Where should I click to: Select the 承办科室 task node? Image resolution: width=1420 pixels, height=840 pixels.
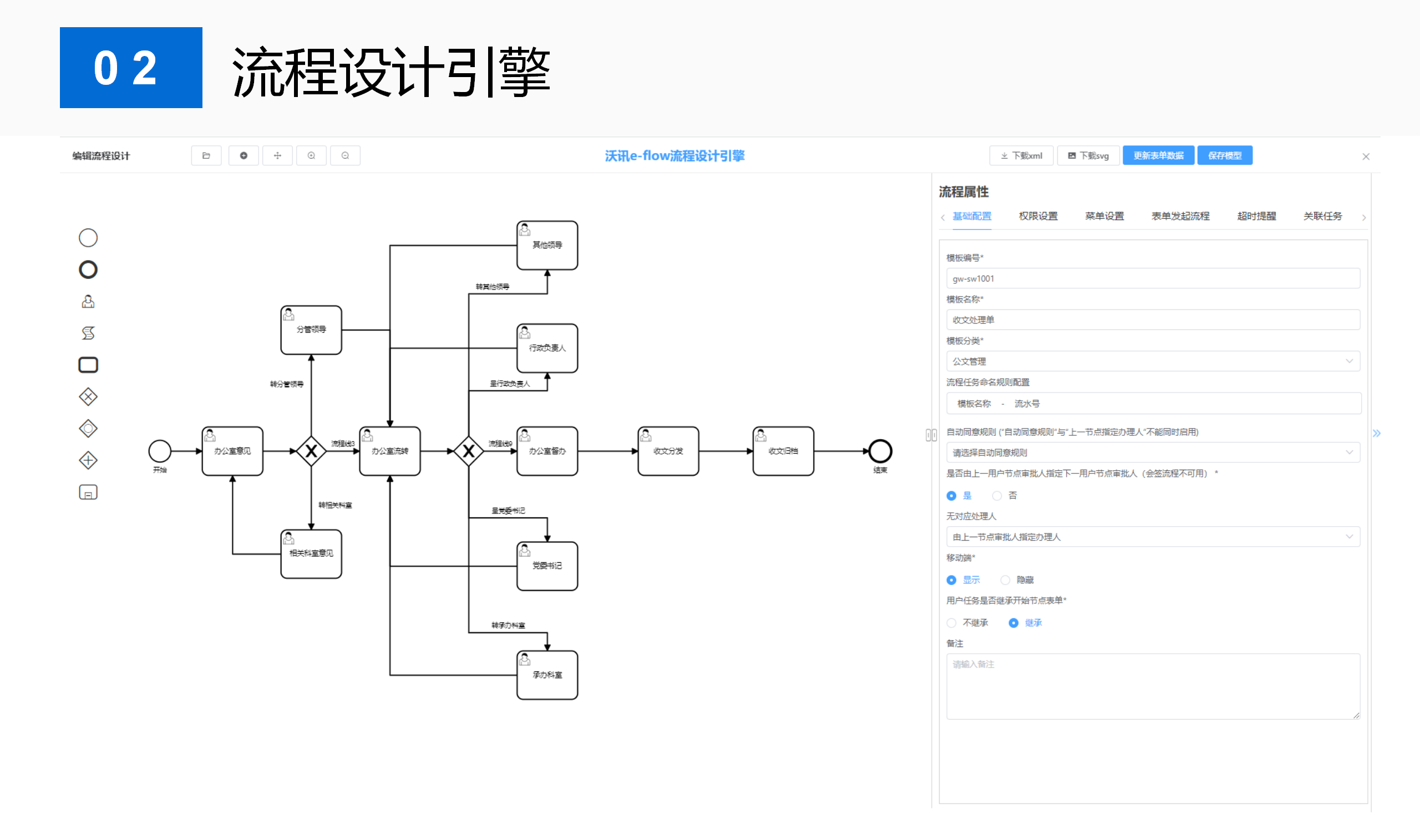coord(547,675)
